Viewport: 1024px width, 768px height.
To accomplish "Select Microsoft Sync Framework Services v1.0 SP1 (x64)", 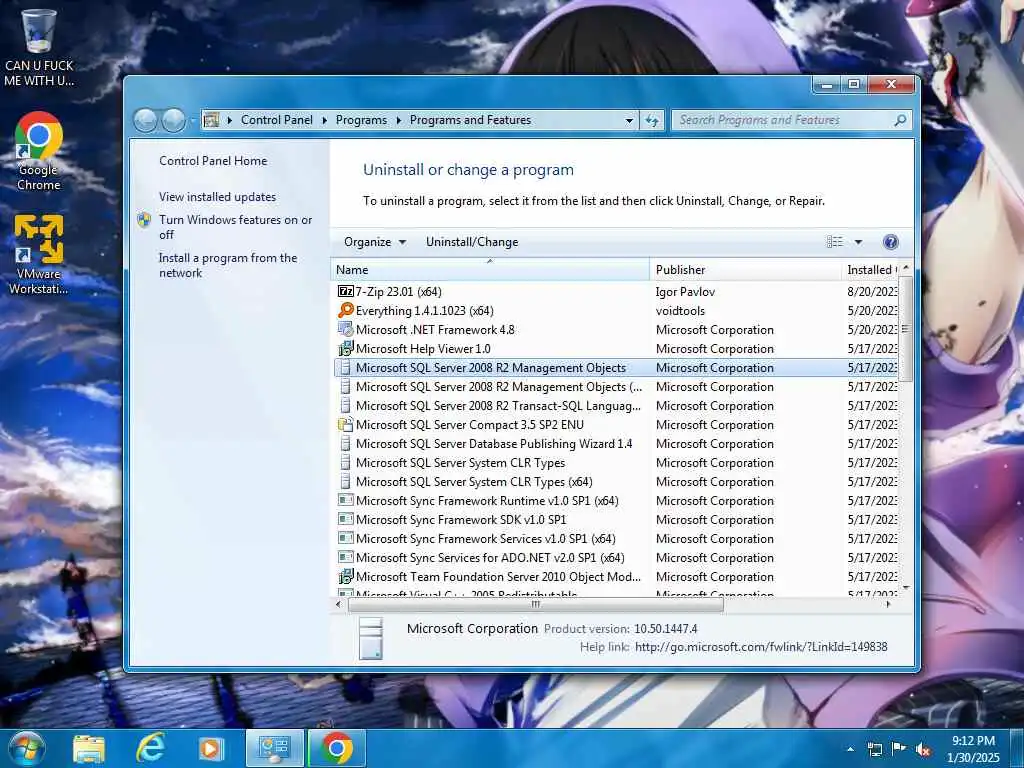I will click(x=616, y=539).
